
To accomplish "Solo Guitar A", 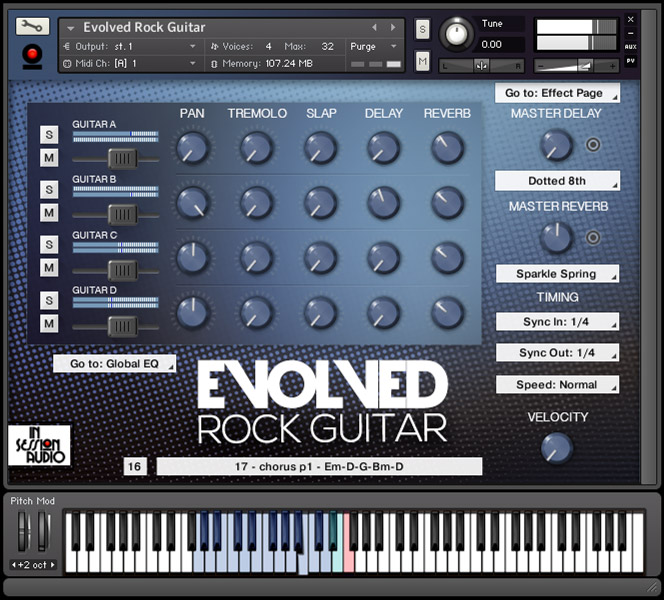I will point(49,135).
